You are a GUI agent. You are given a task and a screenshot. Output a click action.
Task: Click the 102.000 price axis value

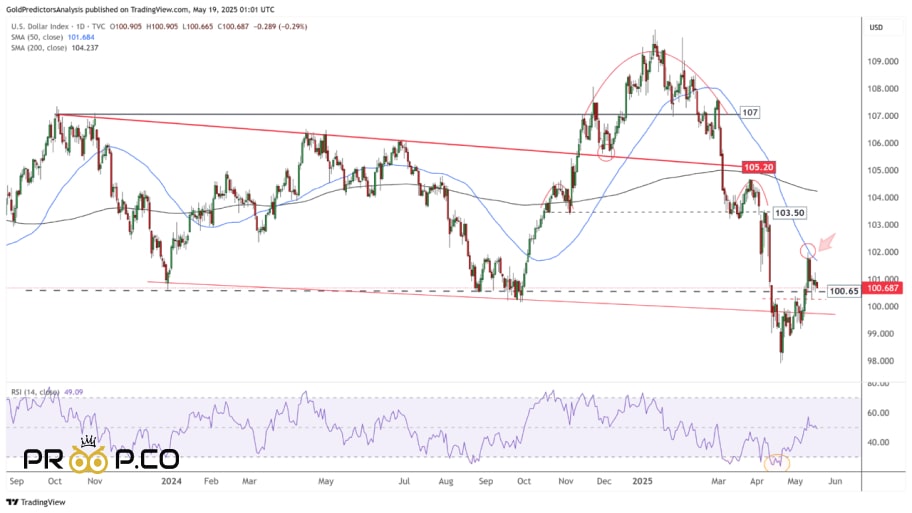click(x=883, y=252)
